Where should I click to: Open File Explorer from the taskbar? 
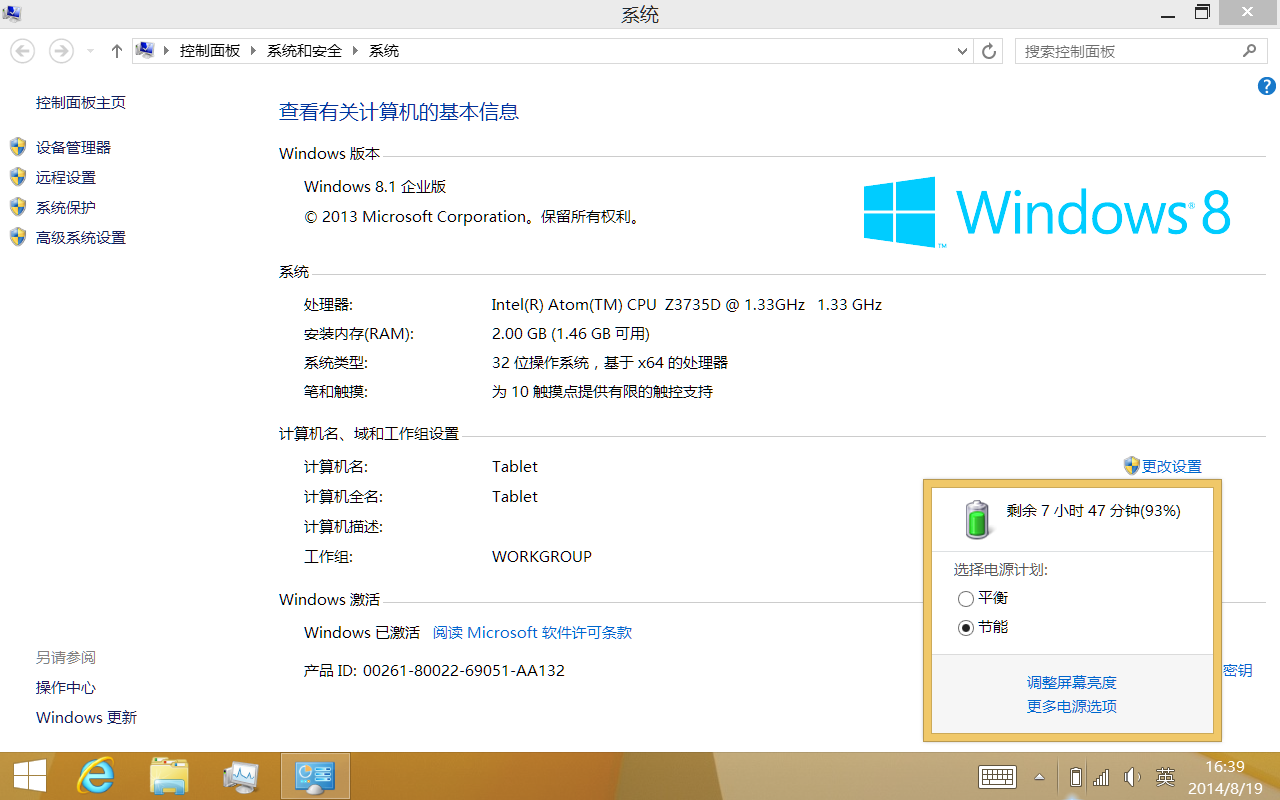tap(169, 776)
